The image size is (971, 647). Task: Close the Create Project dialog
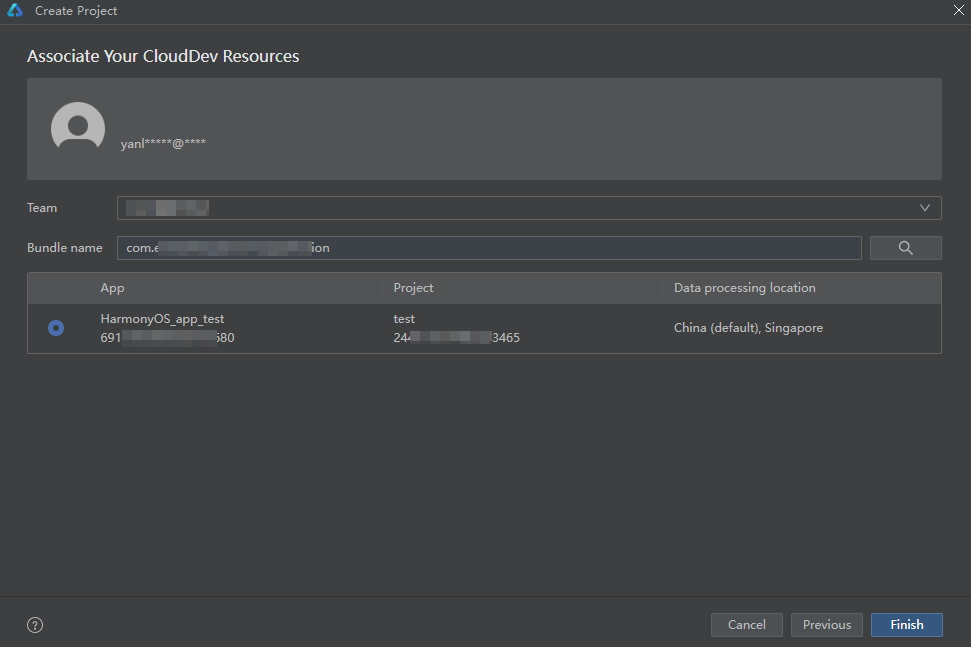click(x=958, y=10)
